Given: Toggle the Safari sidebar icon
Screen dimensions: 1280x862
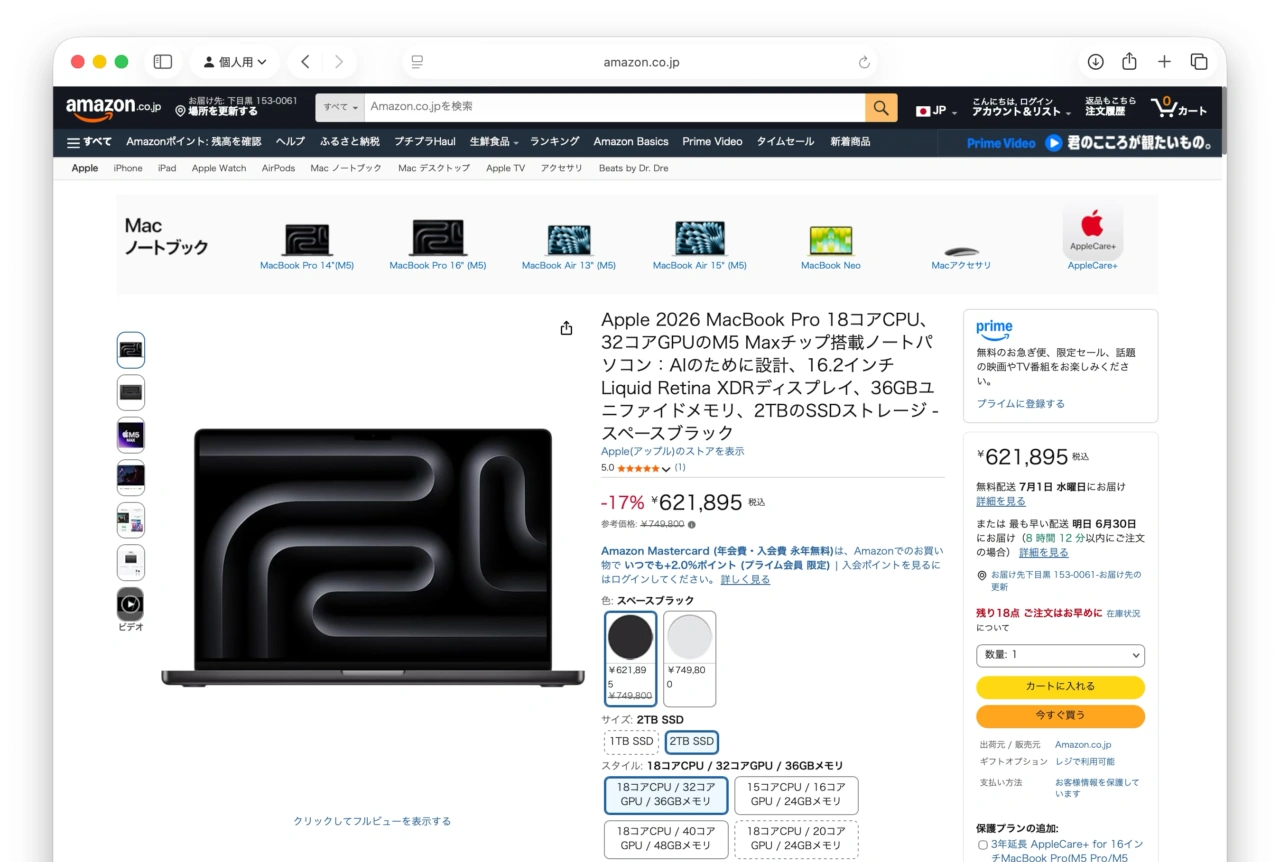Looking at the screenshot, I should click(x=163, y=62).
